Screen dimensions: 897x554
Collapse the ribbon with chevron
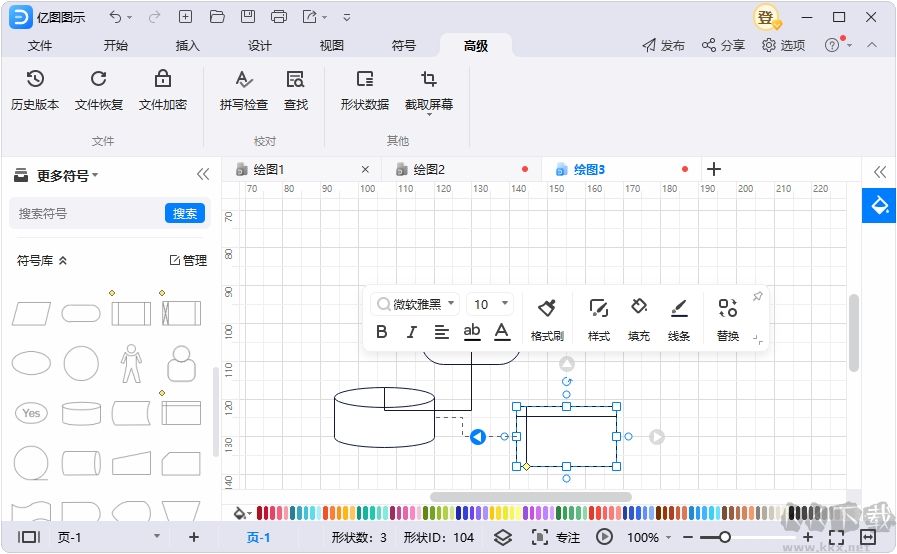871,45
